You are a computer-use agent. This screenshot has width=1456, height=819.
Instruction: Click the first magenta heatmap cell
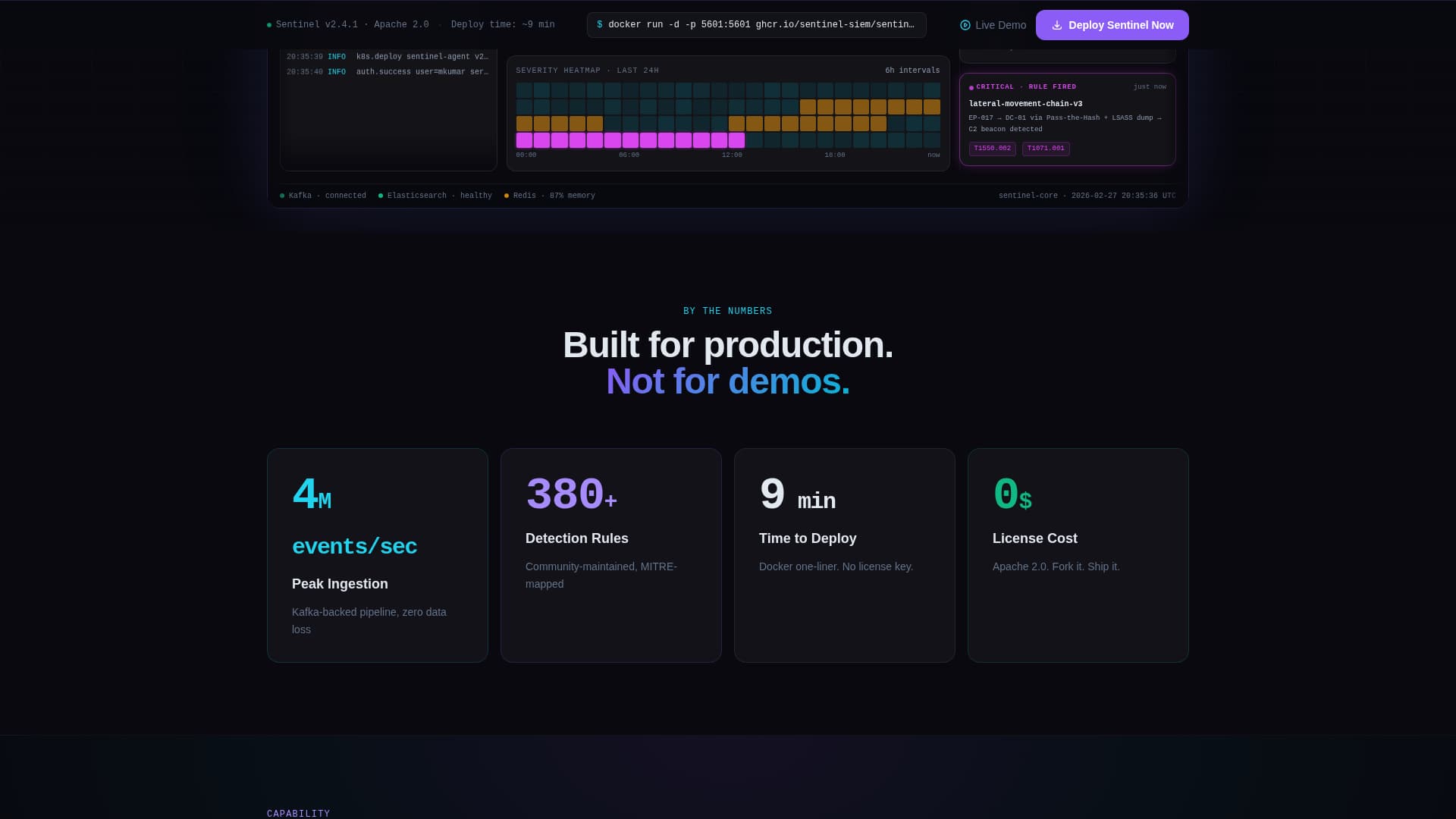tap(524, 140)
